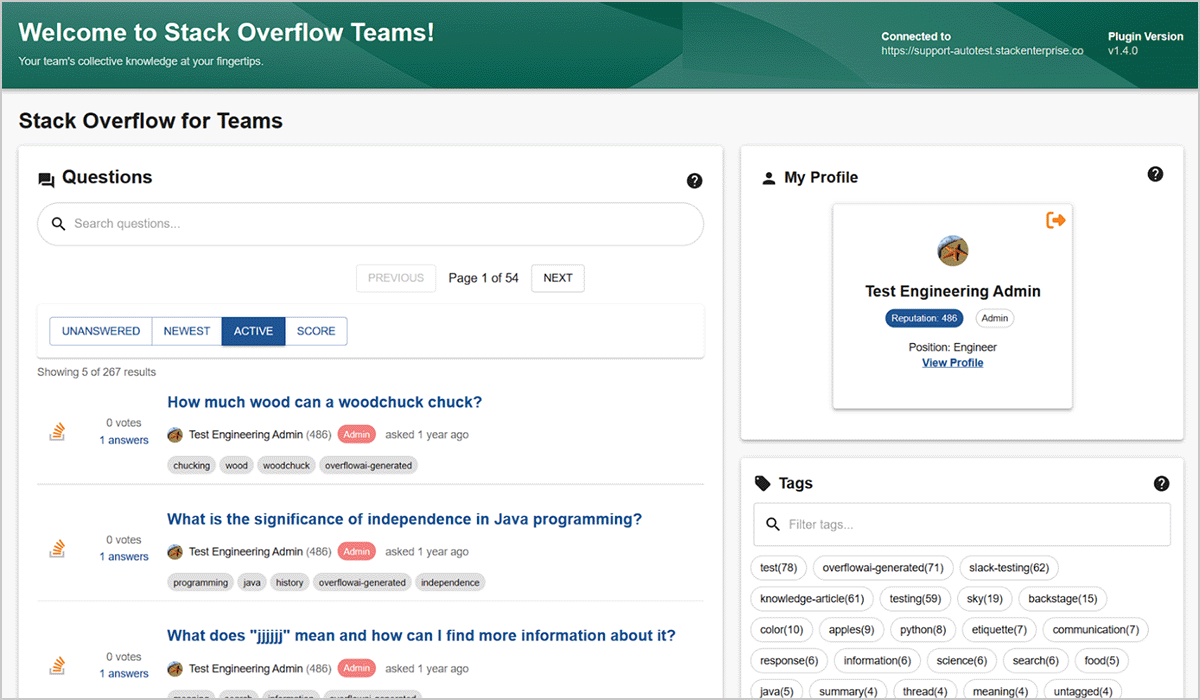The width and height of the screenshot is (1200, 700).
Task: Open the woodchuck chuck question
Action: point(324,402)
